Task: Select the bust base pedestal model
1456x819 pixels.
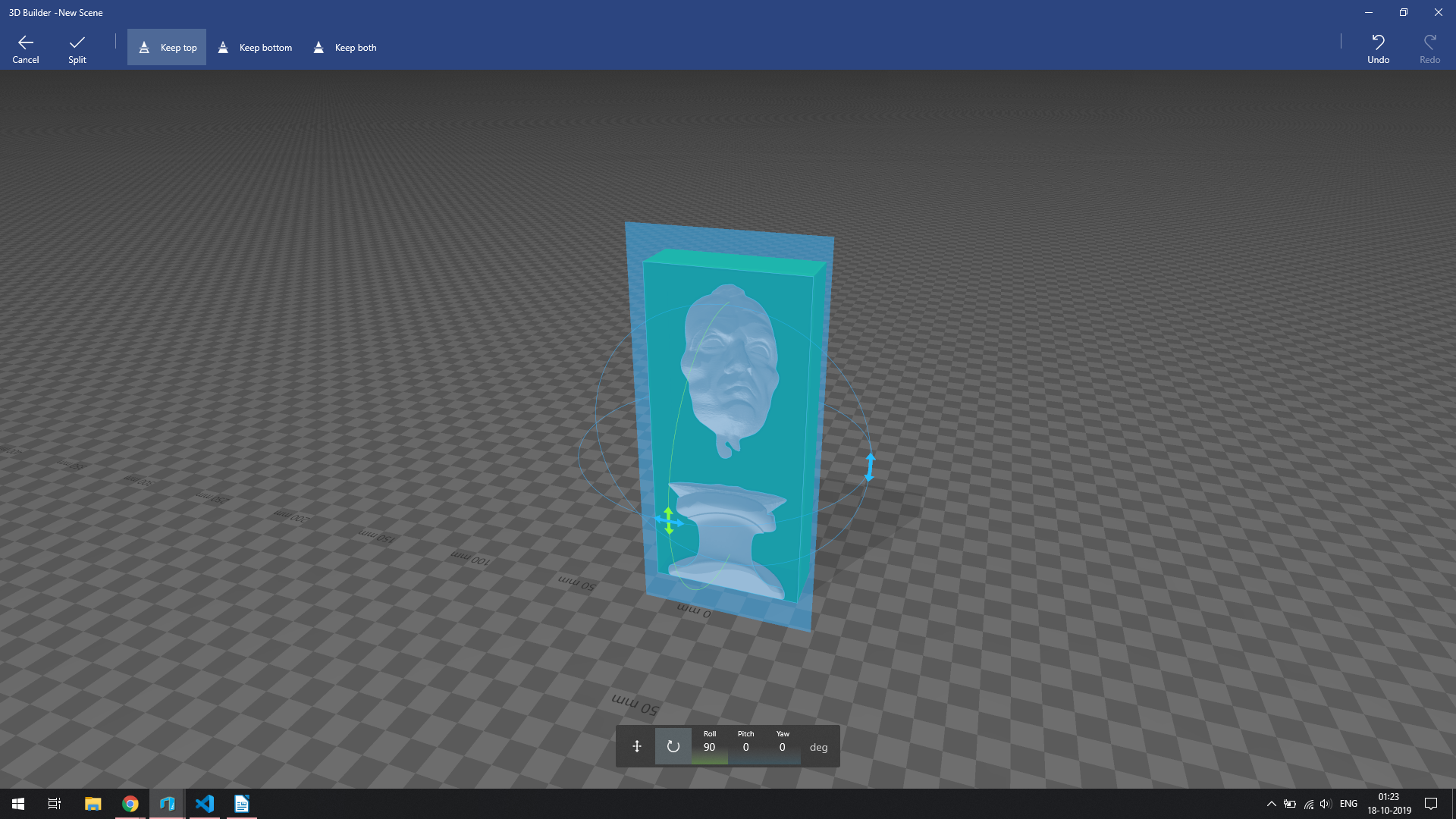Action: point(726,540)
